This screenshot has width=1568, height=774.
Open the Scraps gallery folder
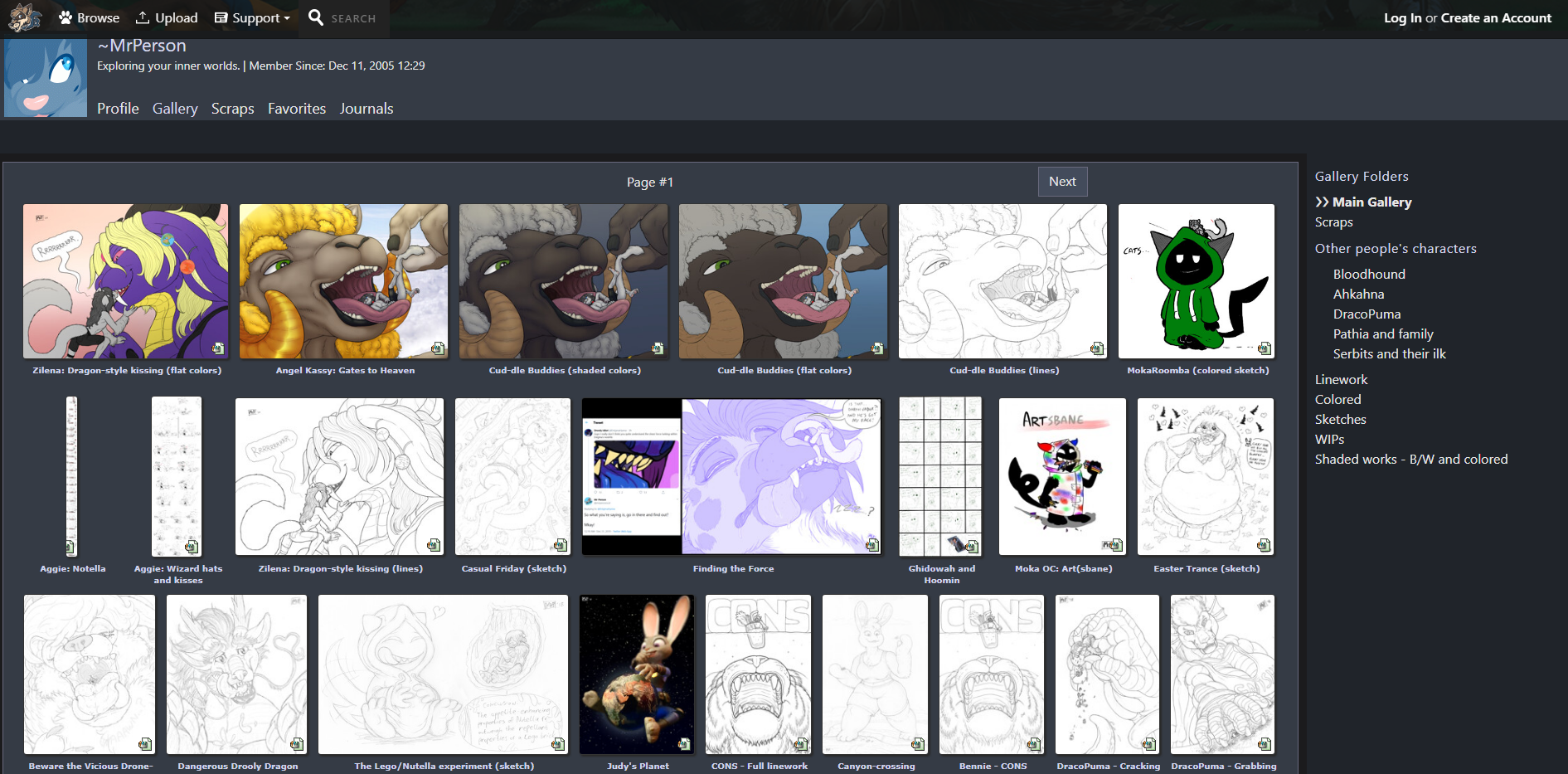(x=1334, y=222)
